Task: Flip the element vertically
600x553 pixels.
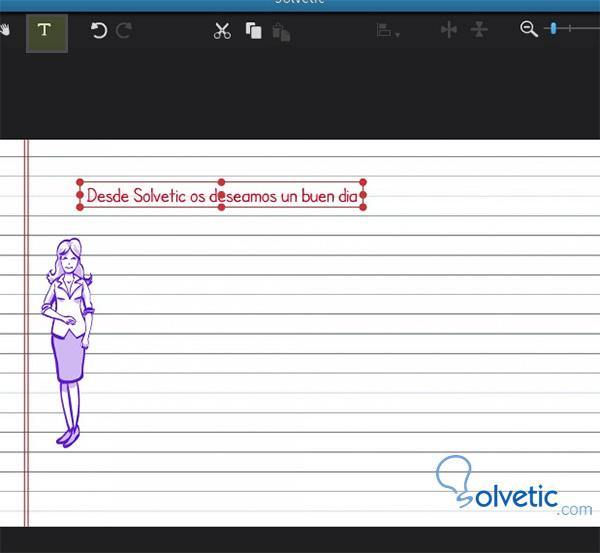Action: pyautogui.click(x=479, y=29)
